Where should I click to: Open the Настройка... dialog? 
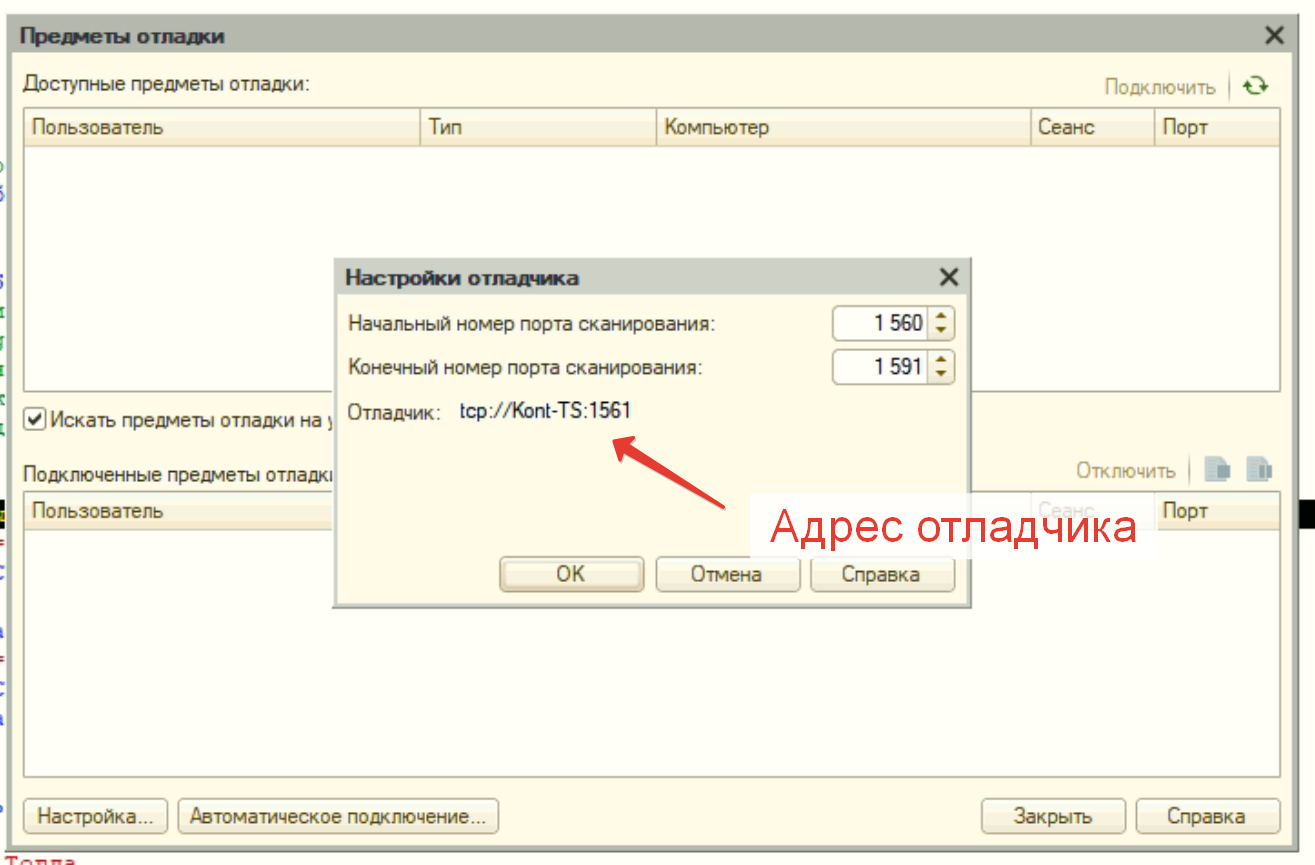point(96,816)
